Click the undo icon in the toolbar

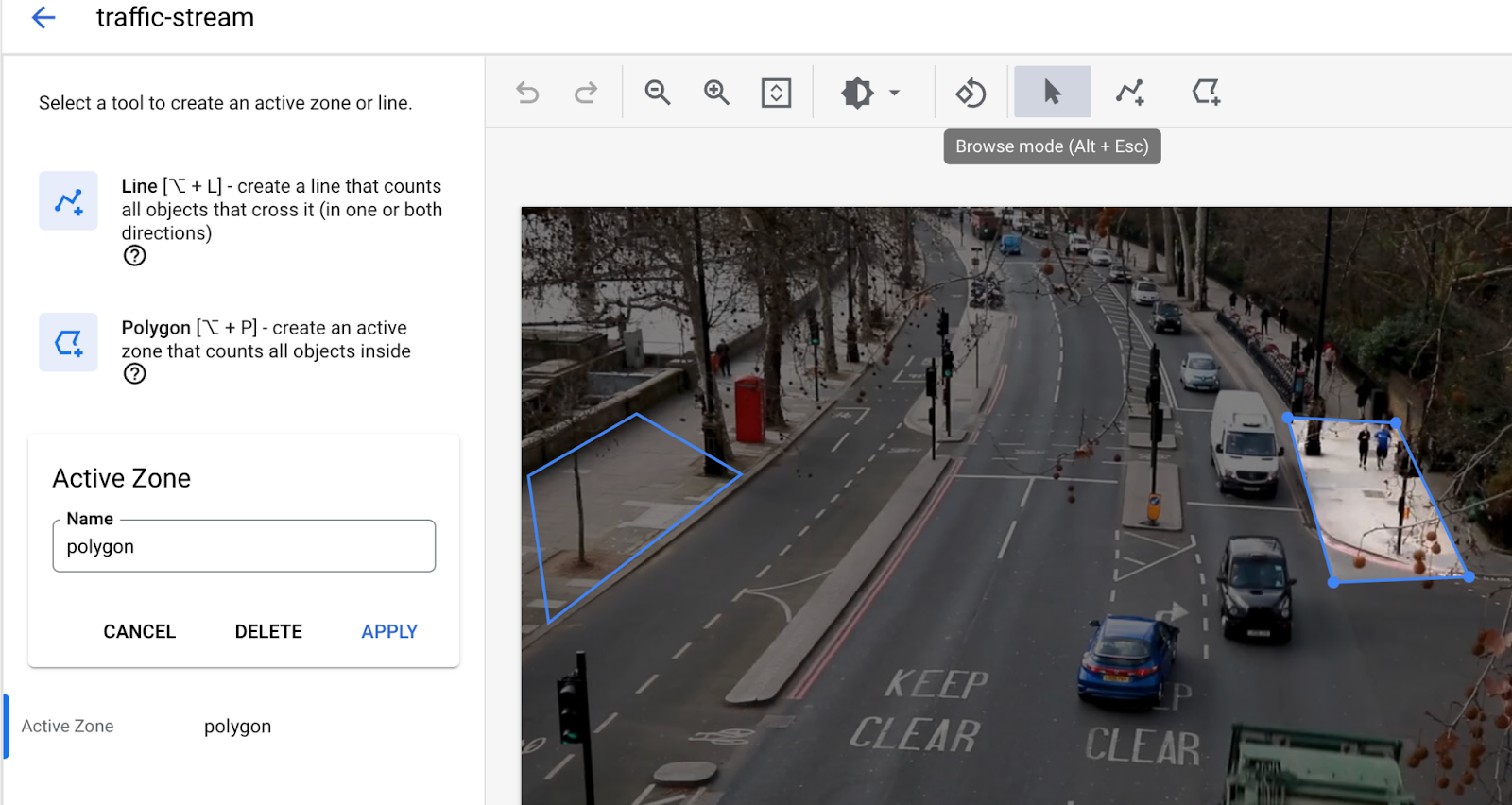527,93
